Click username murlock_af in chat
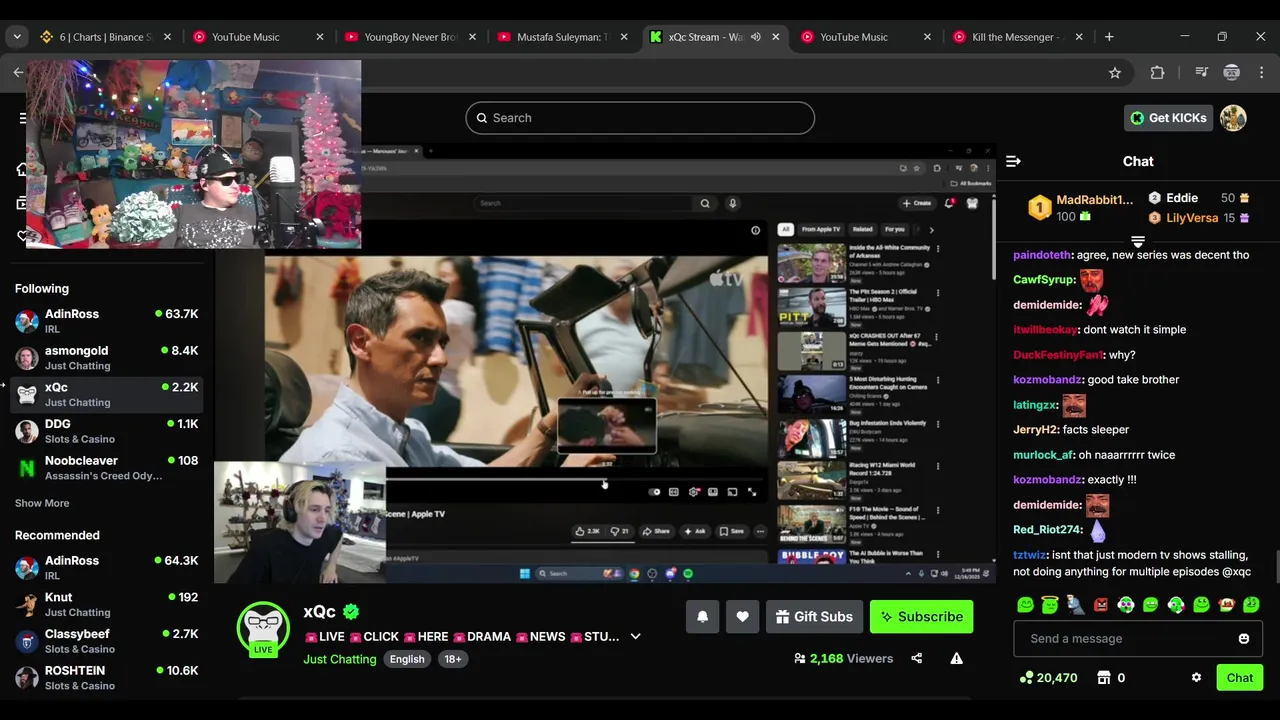Viewport: 1280px width, 720px height. (x=1043, y=455)
